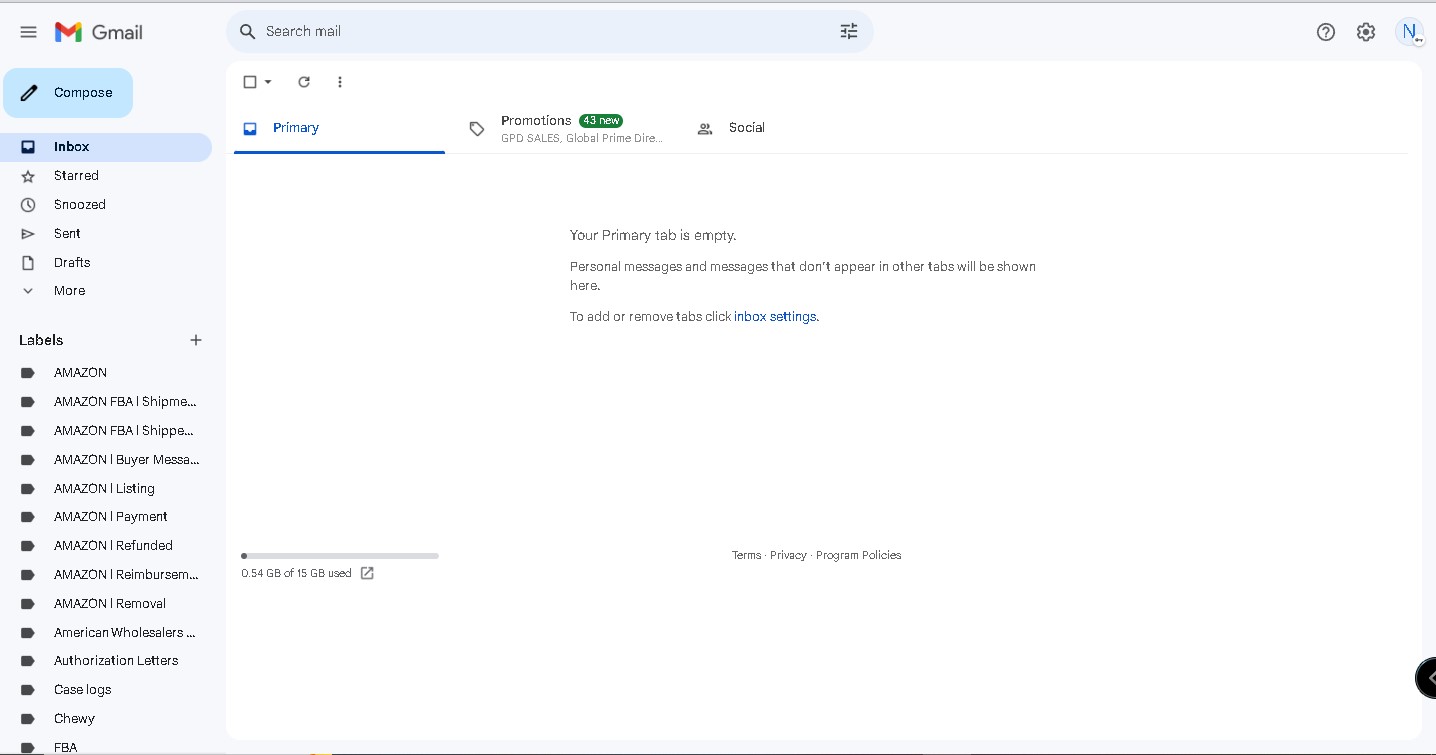
Task: Show the side panel arrow button
Action: tap(1426, 678)
